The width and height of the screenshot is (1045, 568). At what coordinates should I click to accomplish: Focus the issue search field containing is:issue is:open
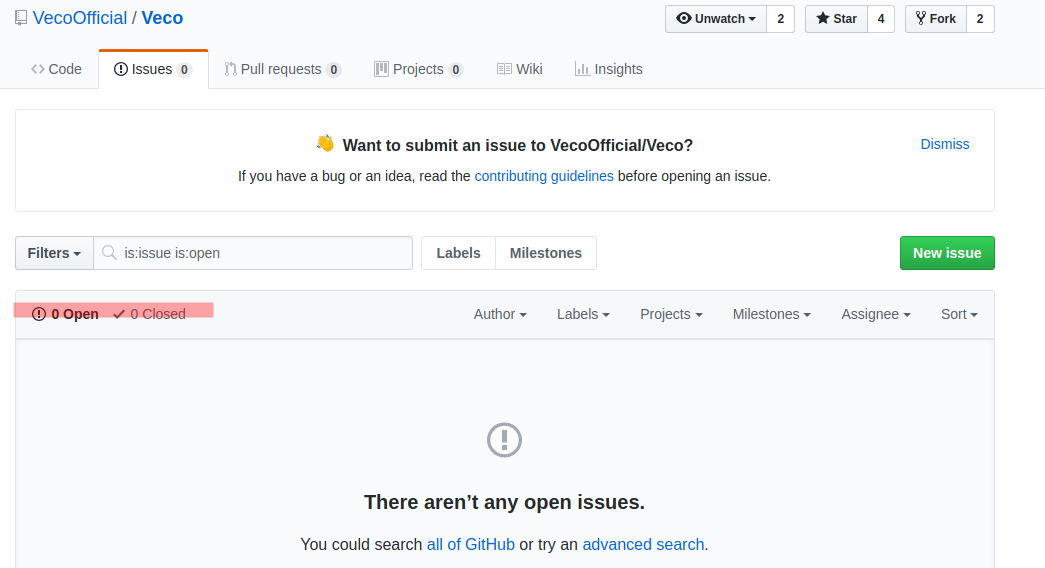pos(253,253)
